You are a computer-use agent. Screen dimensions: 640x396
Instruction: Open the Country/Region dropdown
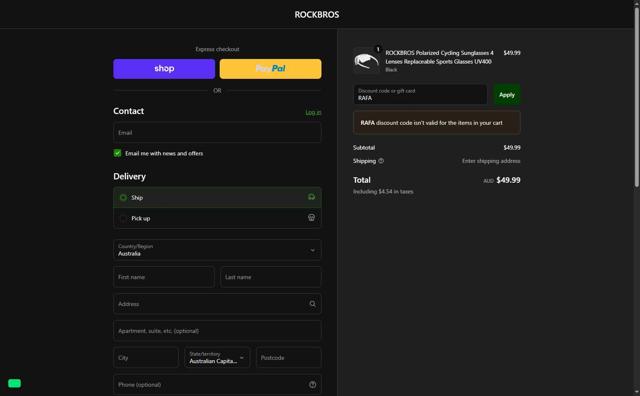point(217,249)
